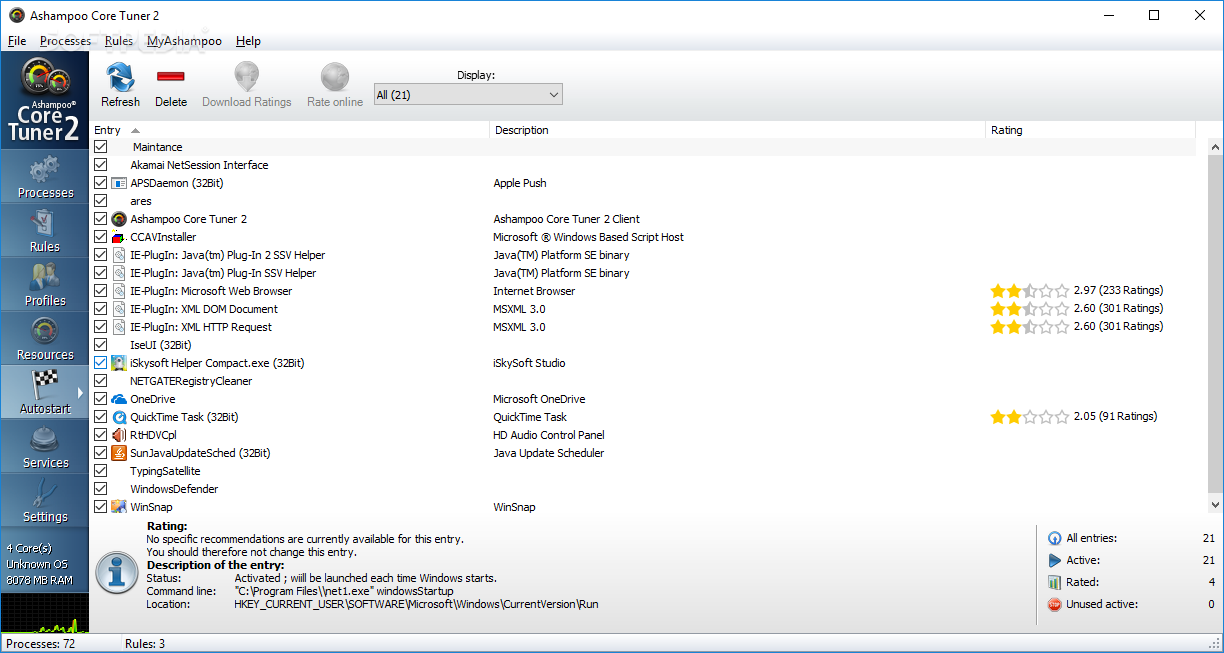1224x653 pixels.
Task: Click the QuickTime Task star rating
Action: coord(1029,417)
